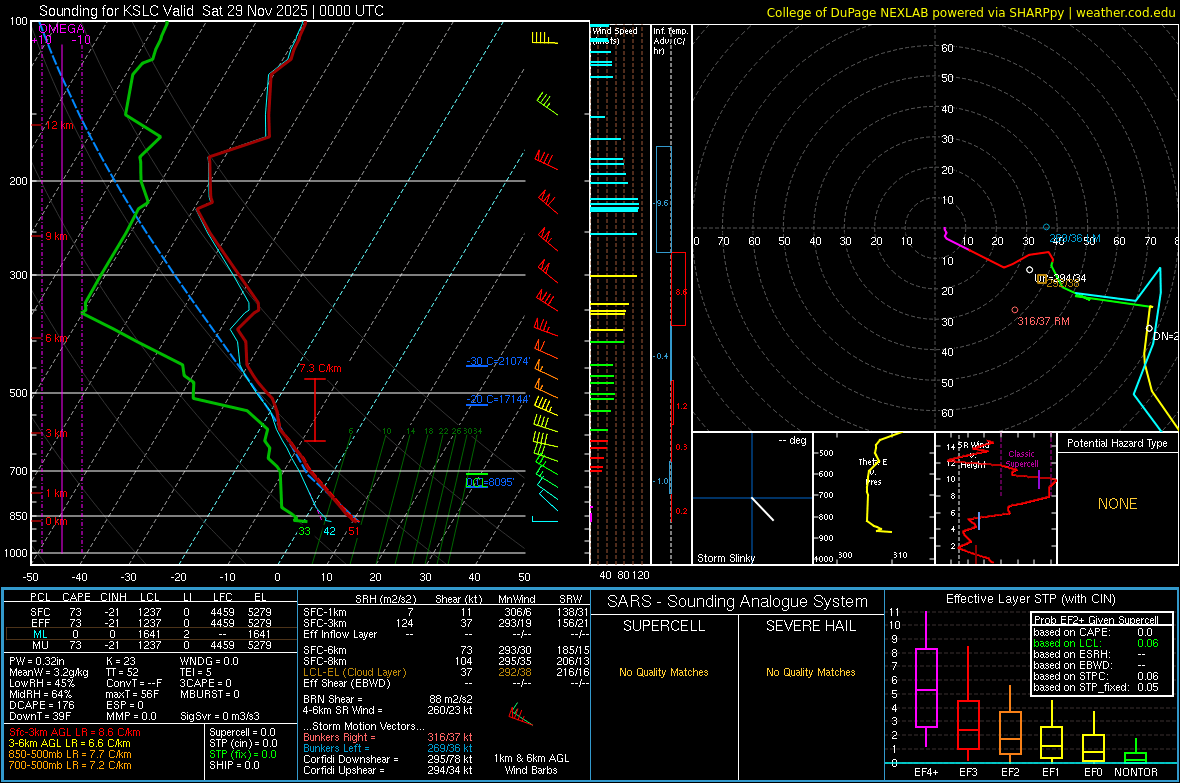Click the Storm Slinky crosshair plot
Screen dimensions: 1180x783
point(752,498)
